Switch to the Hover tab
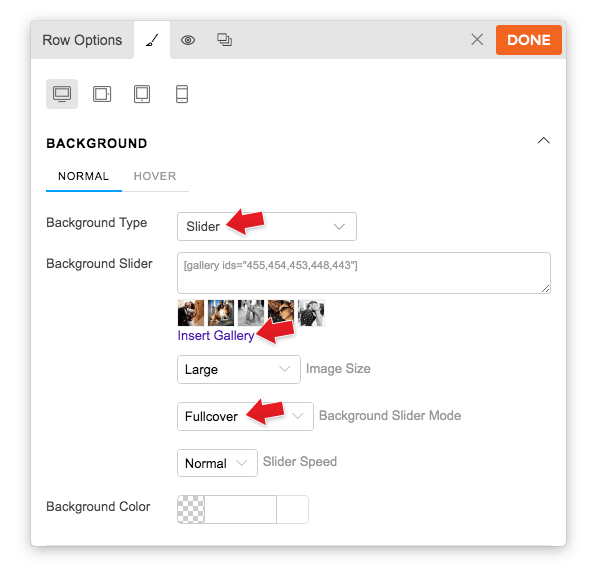 pyautogui.click(x=155, y=176)
